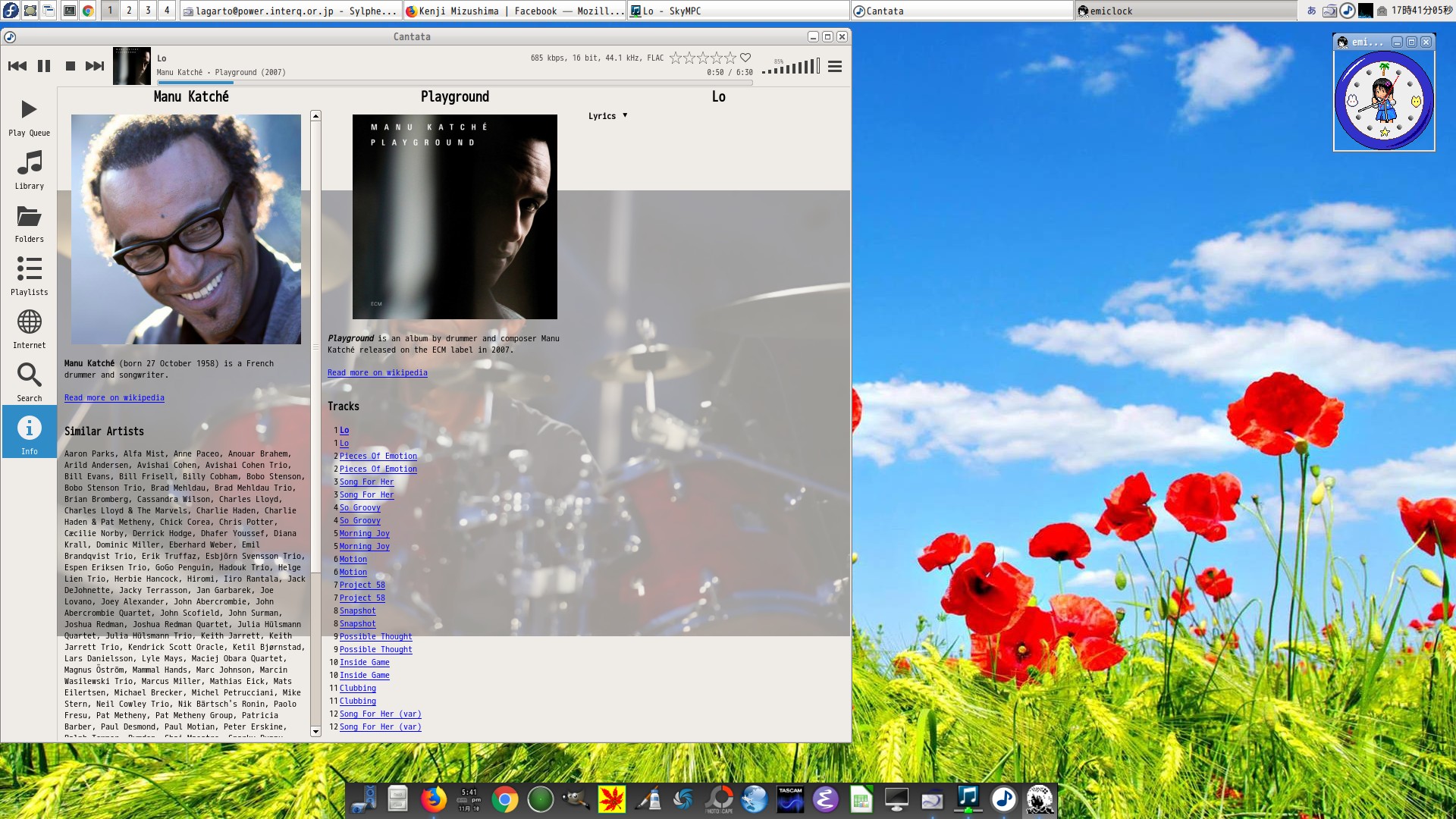Open the Internet streams view
This screenshot has height=819, width=1456.
(x=29, y=328)
